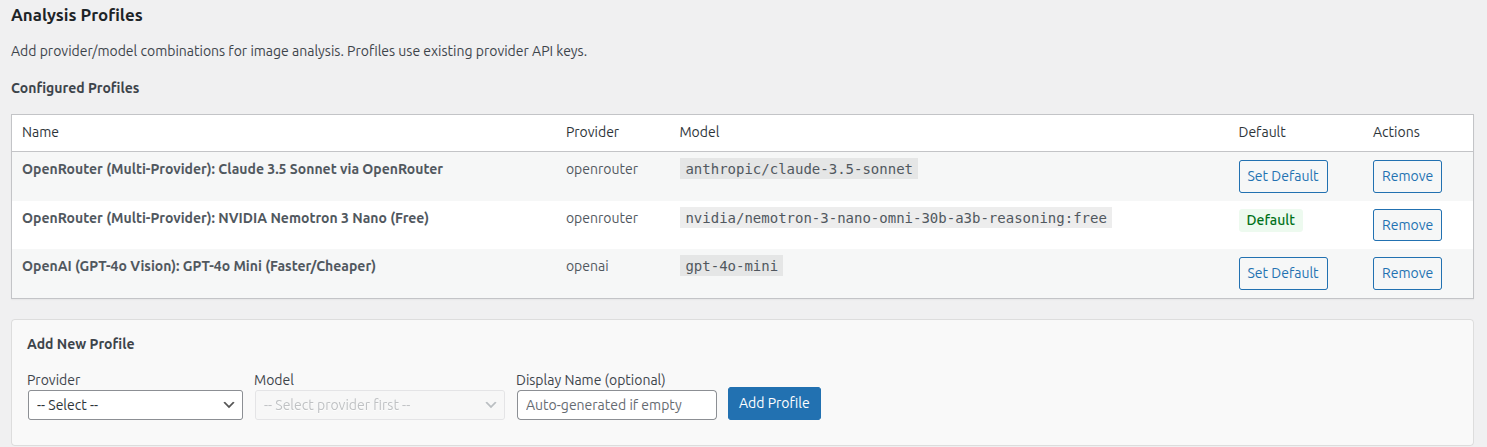
Task: Open the Provider select dropdown
Action: [x=135, y=405]
